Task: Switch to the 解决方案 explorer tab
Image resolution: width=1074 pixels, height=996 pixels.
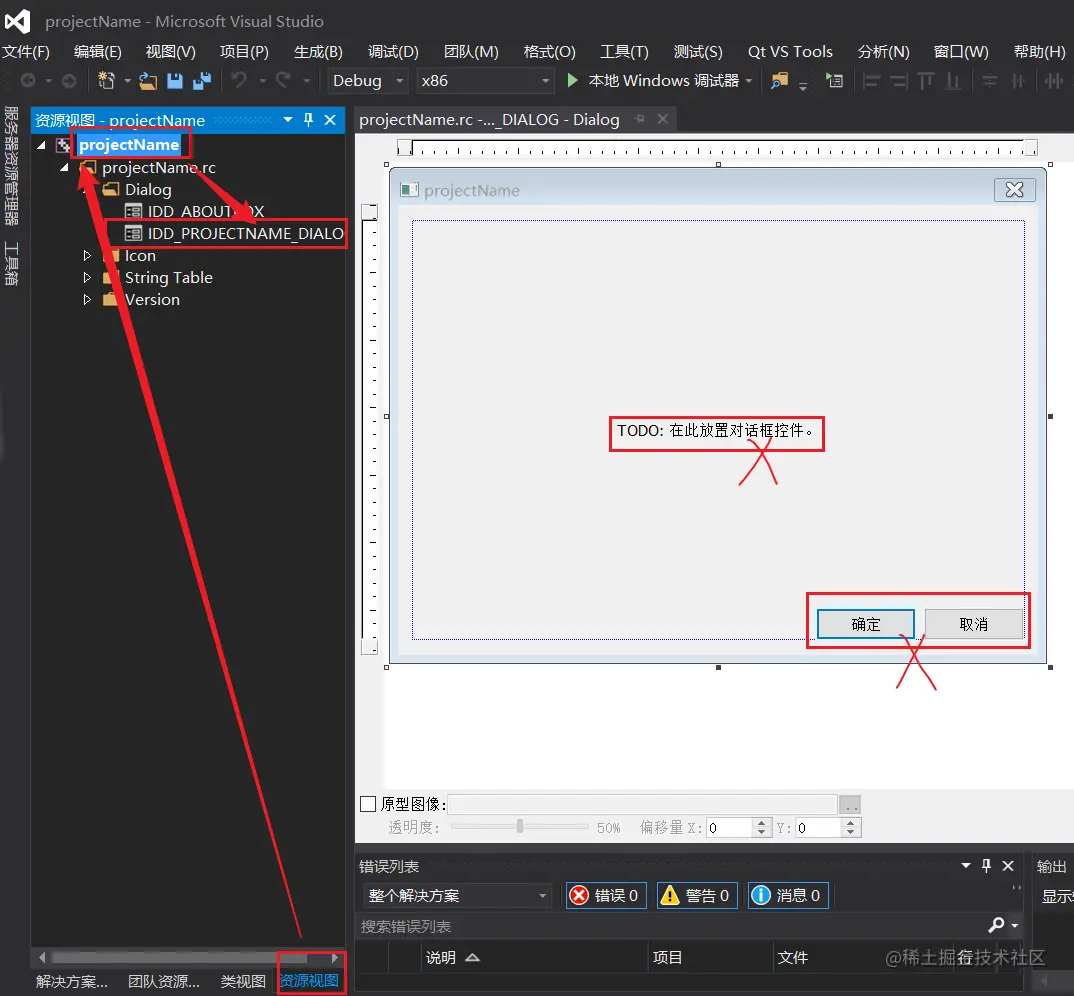Action: click(71, 981)
